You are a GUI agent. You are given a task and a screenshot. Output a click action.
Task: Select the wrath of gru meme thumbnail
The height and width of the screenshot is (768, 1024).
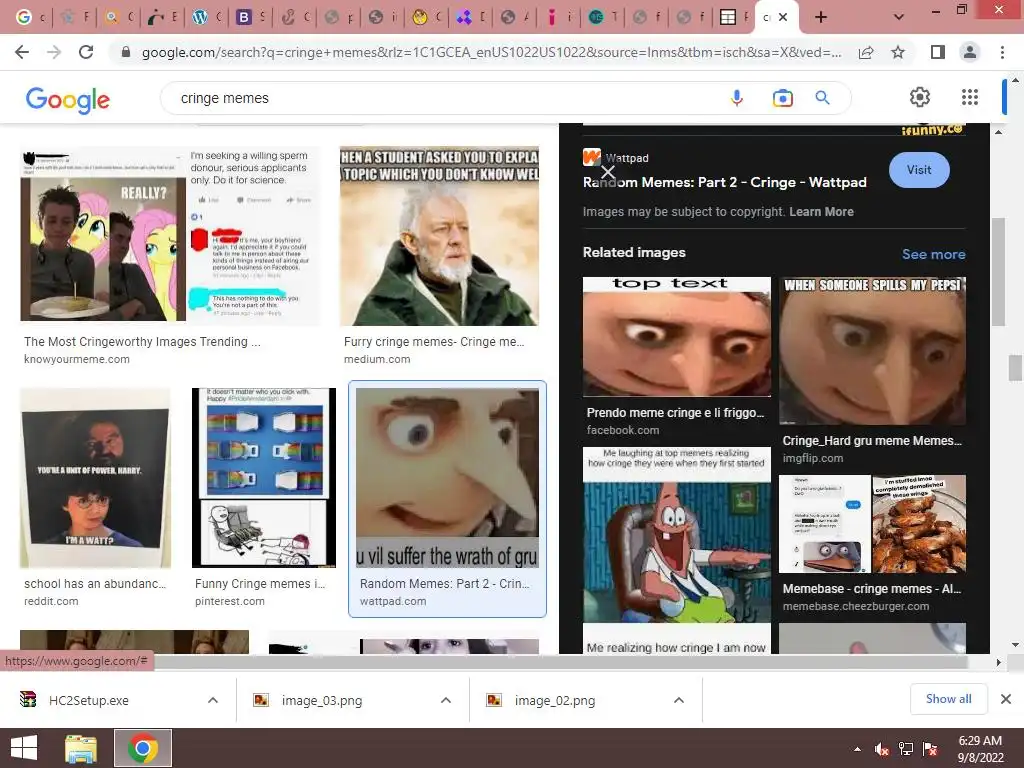(x=447, y=478)
